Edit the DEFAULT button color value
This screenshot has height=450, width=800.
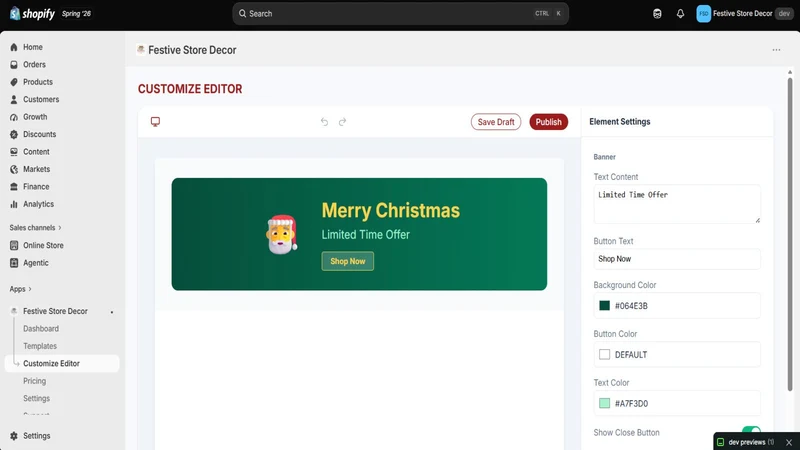[631, 355]
